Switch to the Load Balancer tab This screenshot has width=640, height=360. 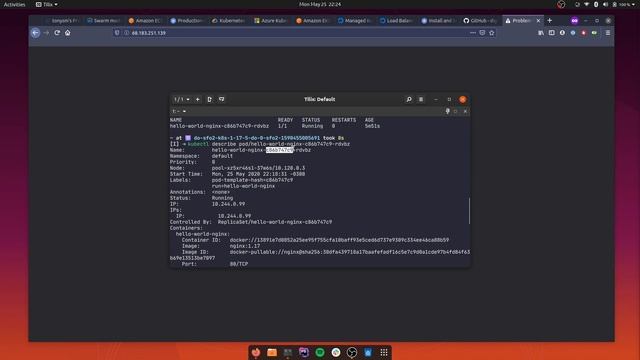(x=396, y=20)
